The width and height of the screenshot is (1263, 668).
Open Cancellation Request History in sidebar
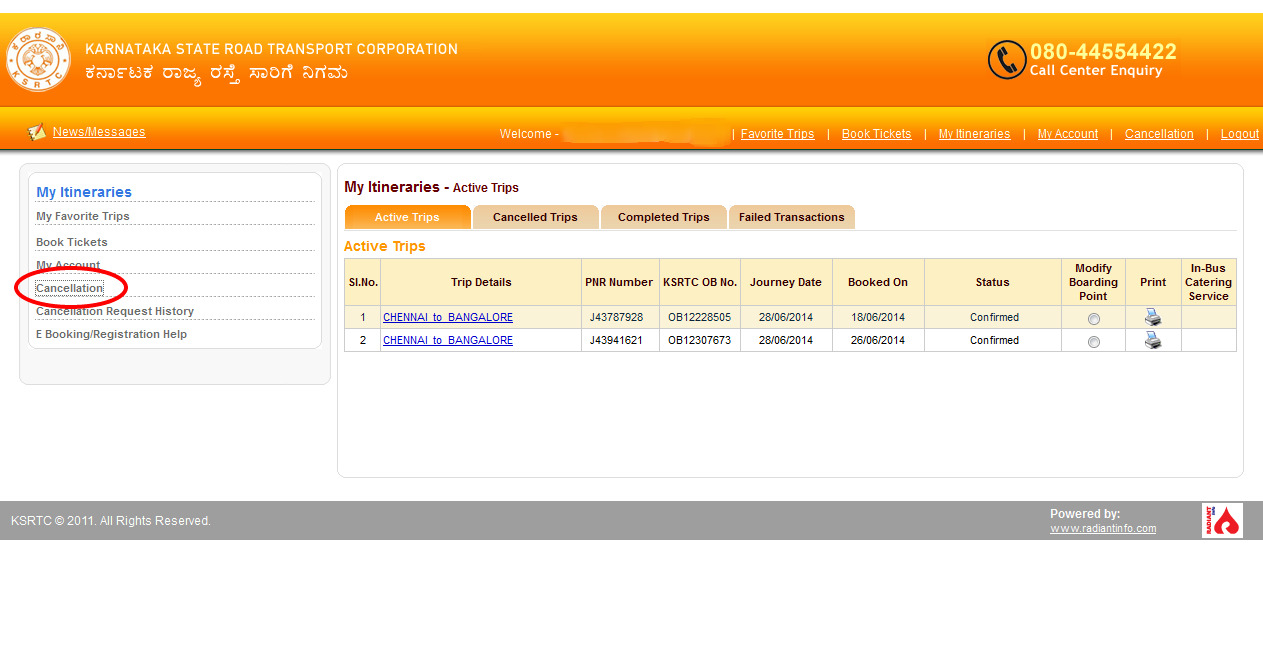[x=113, y=311]
